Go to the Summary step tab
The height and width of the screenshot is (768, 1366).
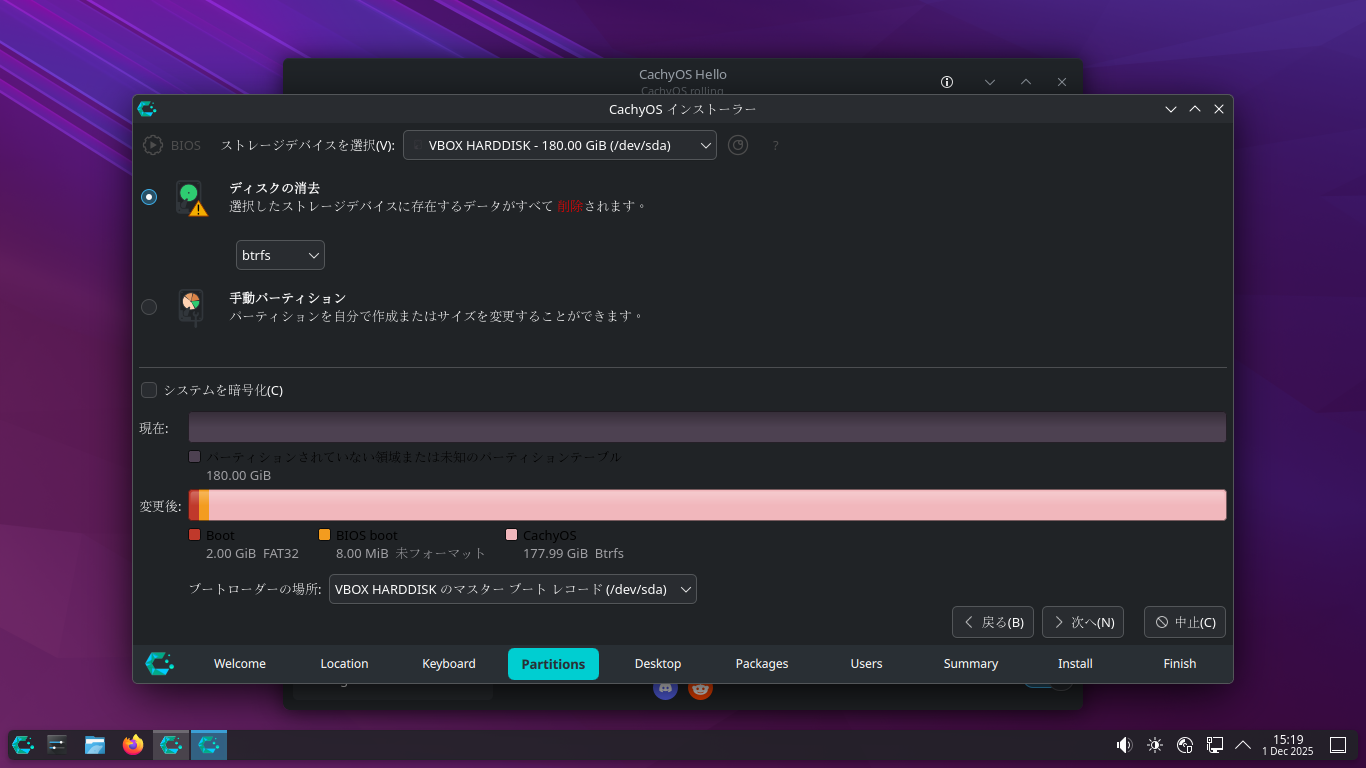pos(971,664)
